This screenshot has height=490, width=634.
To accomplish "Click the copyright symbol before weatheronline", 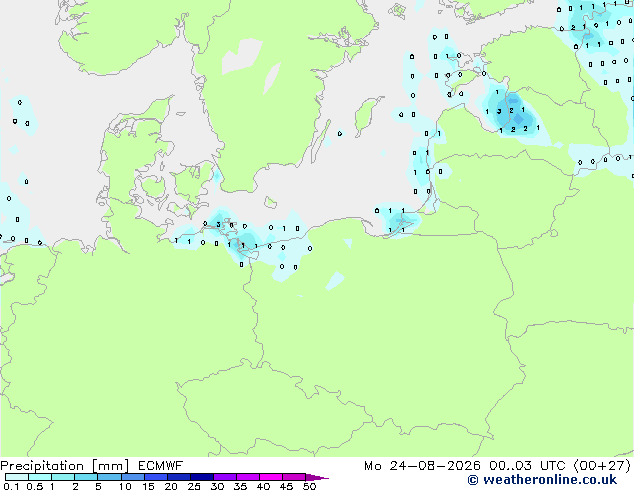I will tap(472, 480).
